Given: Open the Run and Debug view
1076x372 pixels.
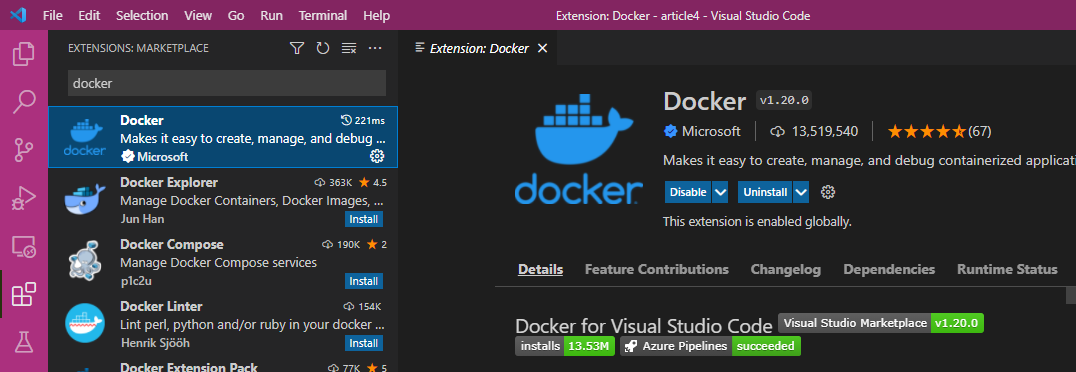Looking at the screenshot, I should pyautogui.click(x=23, y=198).
